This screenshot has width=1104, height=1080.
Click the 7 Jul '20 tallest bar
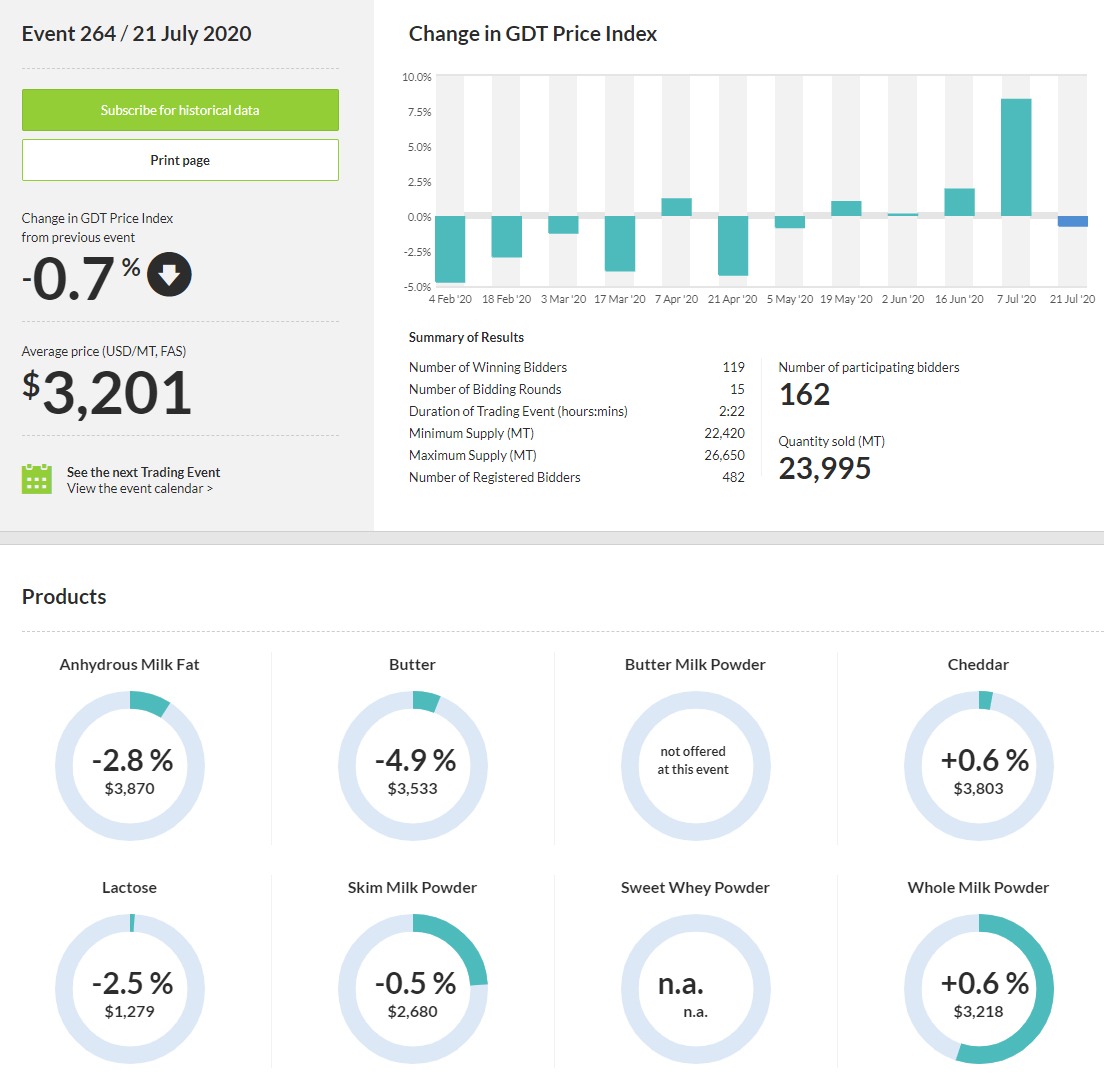[x=1016, y=157]
